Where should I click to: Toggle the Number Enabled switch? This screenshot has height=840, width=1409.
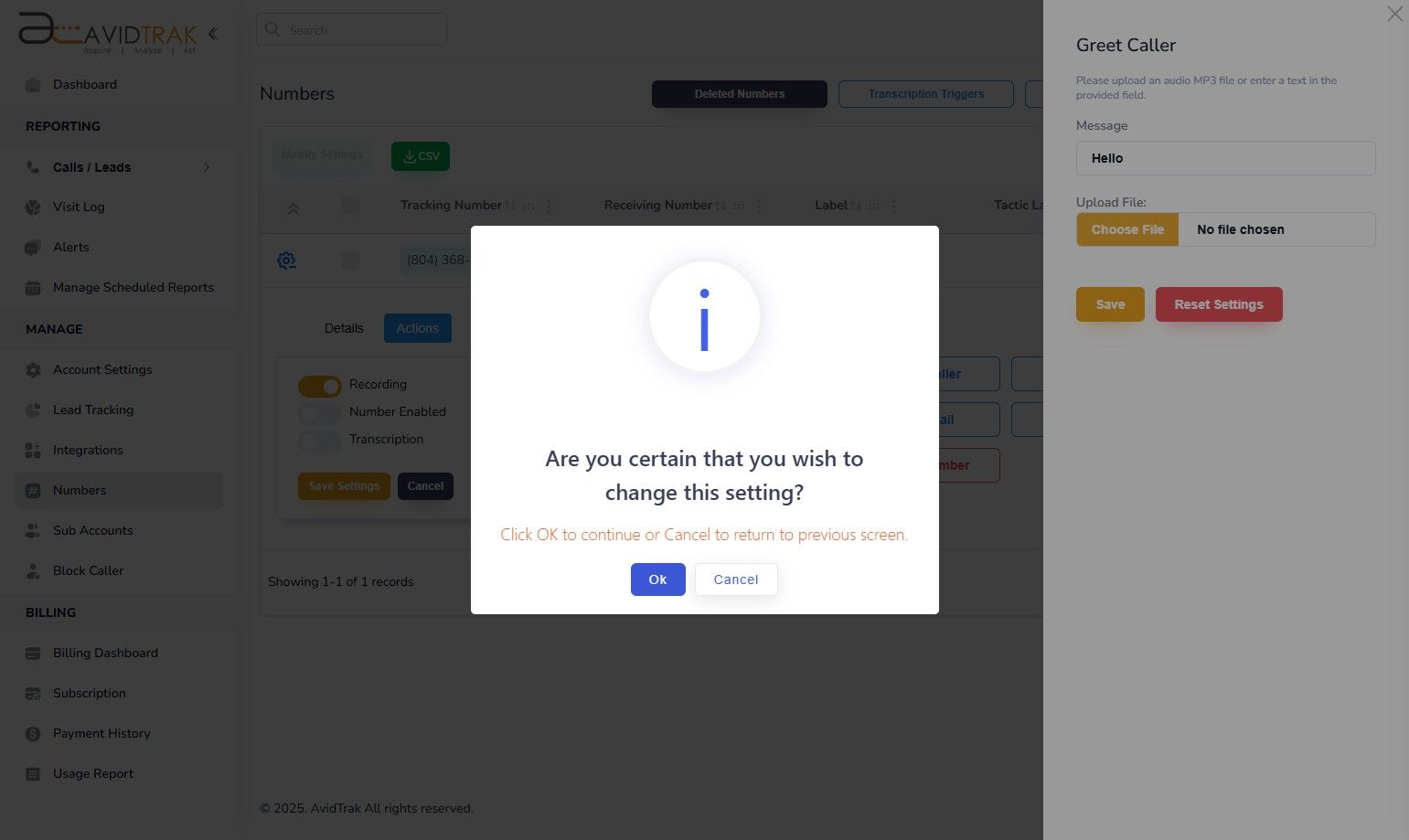coord(320,413)
